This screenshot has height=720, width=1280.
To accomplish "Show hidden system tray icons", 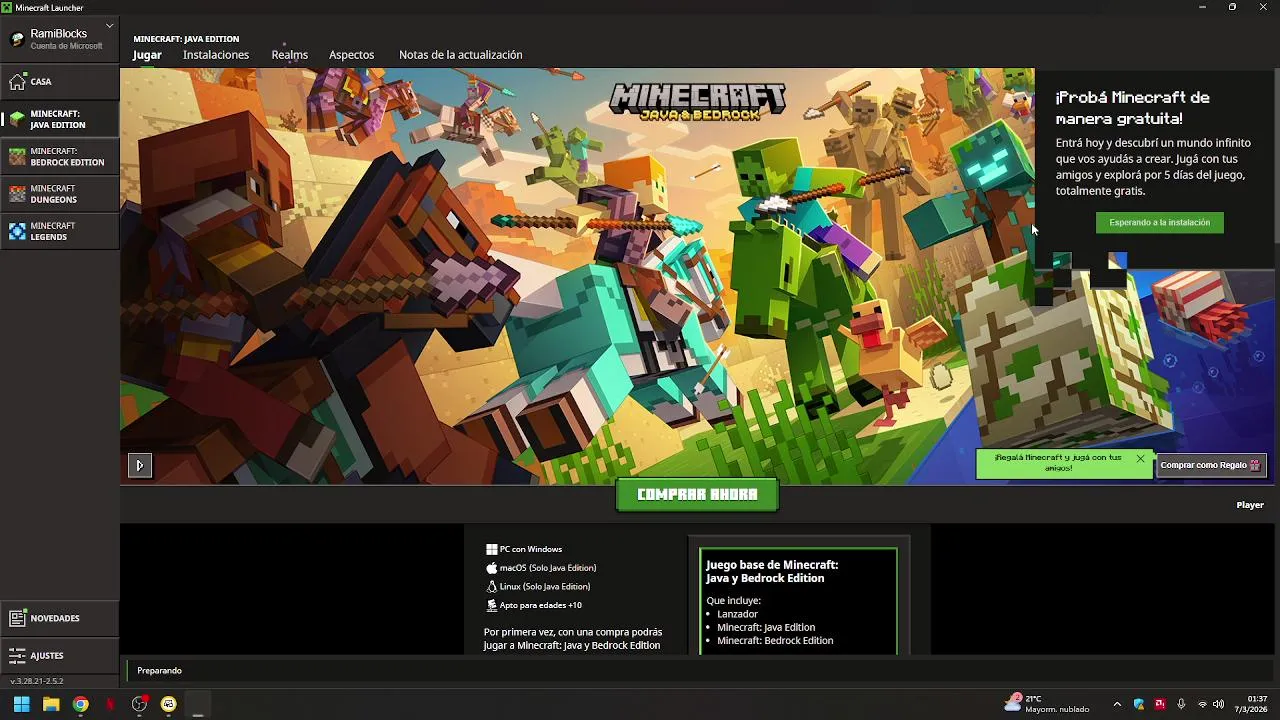I will [1117, 704].
